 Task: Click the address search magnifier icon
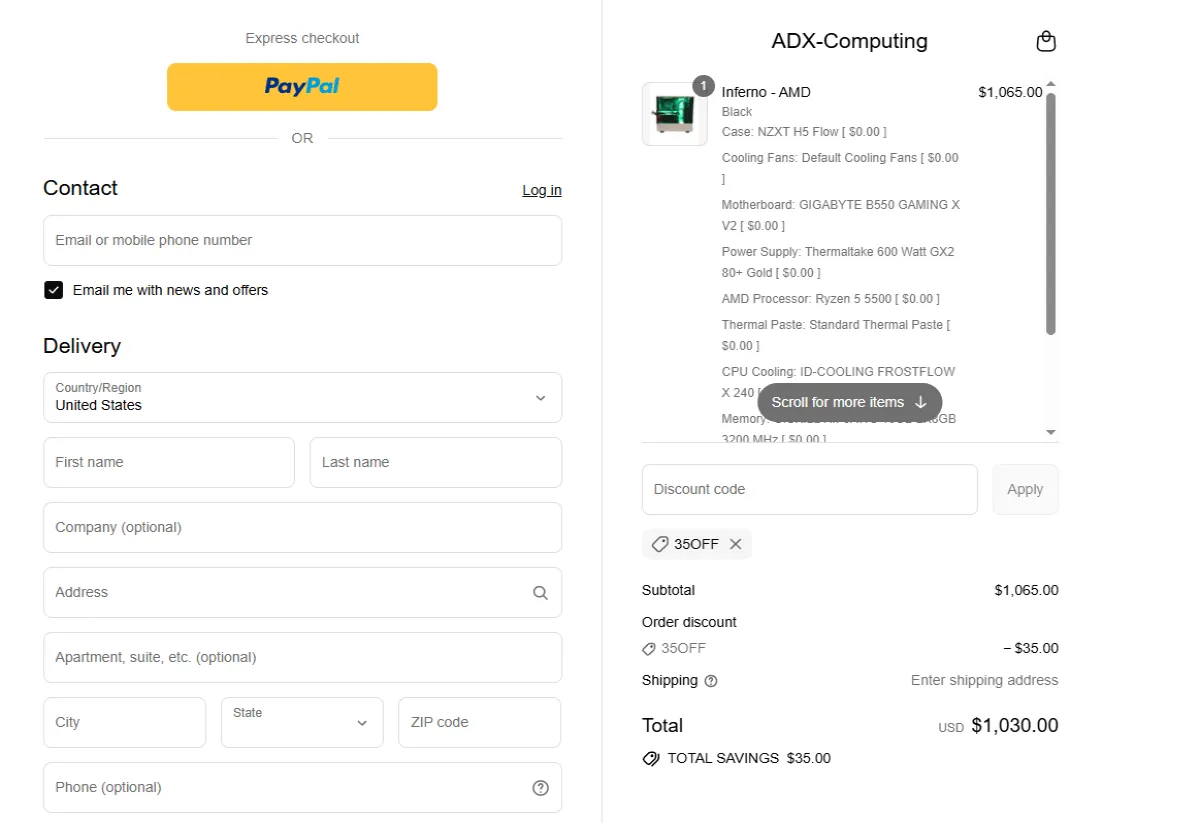coord(540,592)
